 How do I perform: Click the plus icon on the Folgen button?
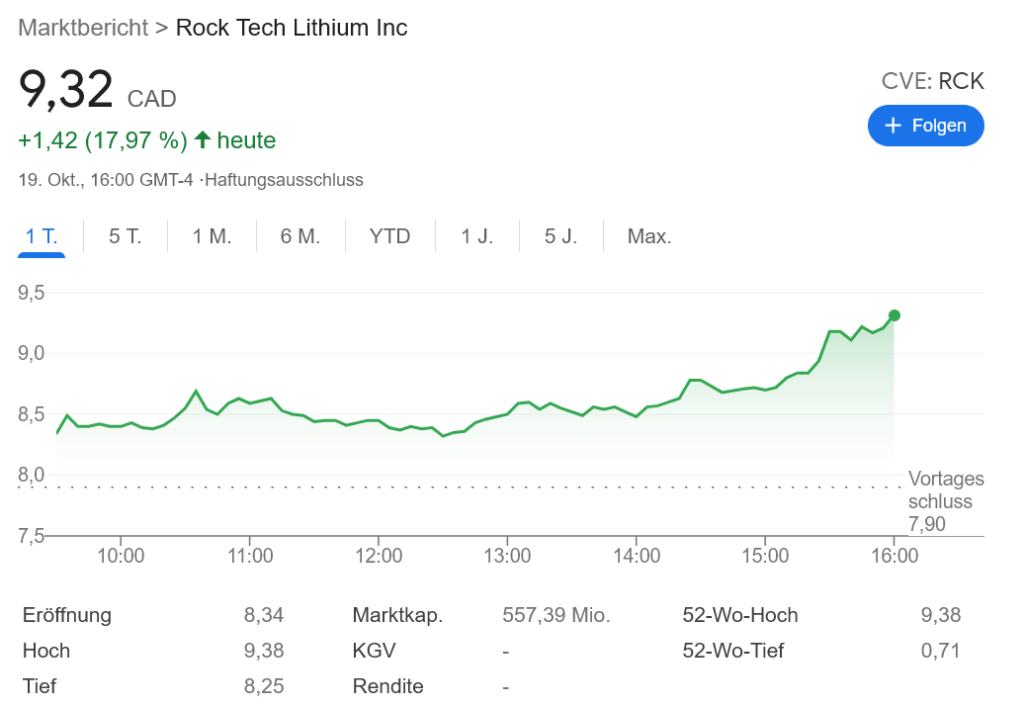tap(891, 125)
